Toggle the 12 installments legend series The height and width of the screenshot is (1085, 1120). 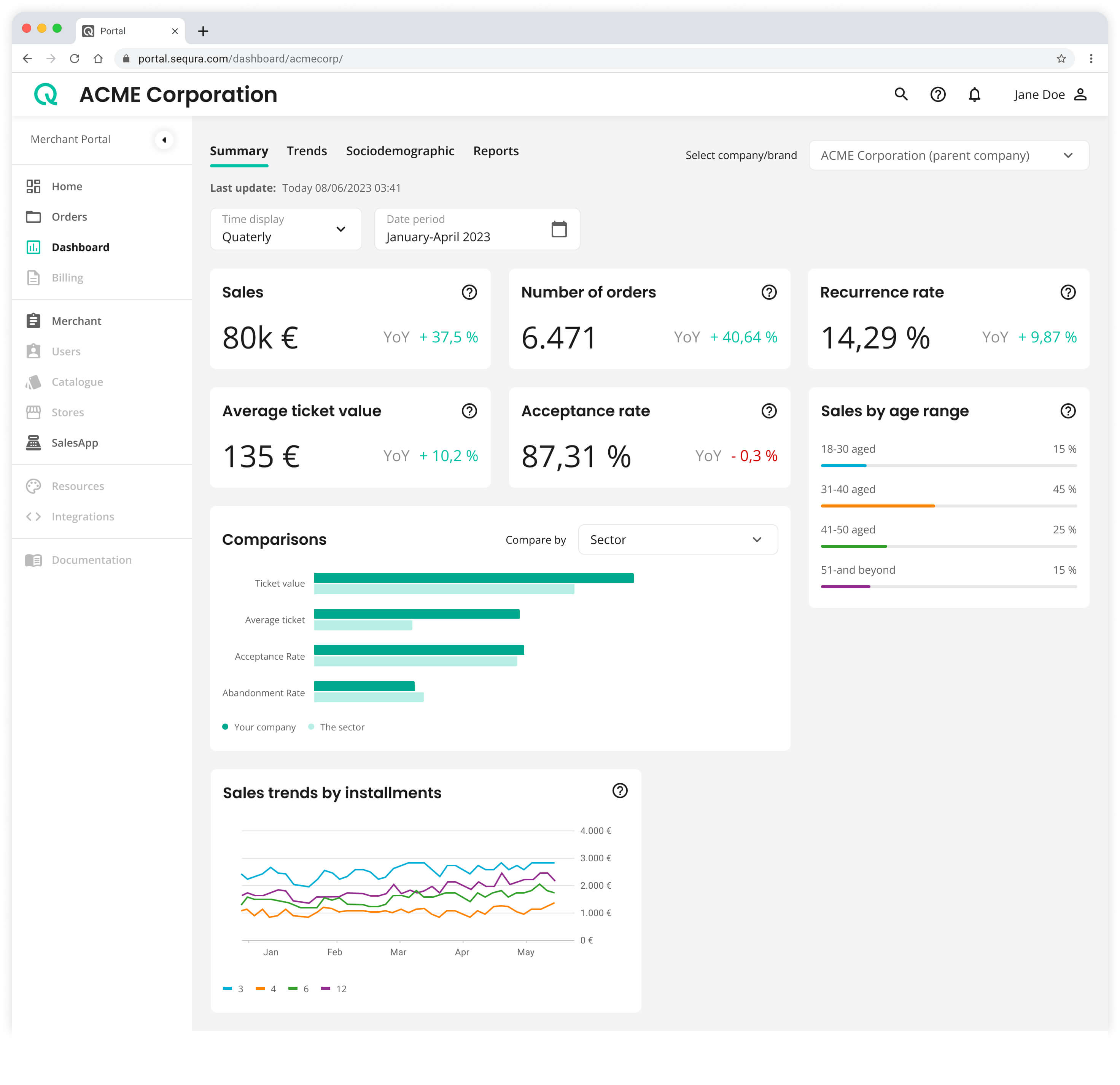tap(334, 989)
